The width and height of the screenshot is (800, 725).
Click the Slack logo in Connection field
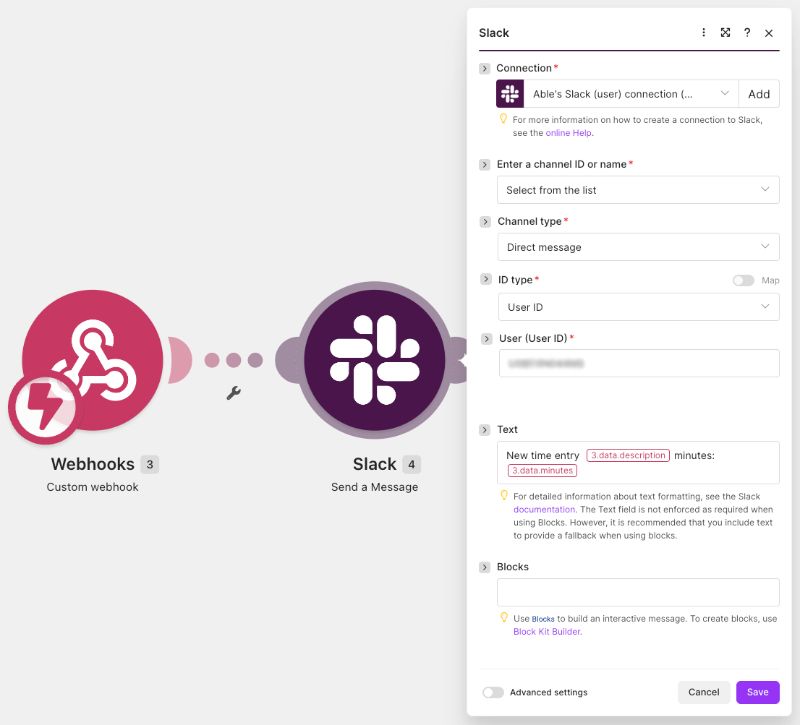(510, 94)
